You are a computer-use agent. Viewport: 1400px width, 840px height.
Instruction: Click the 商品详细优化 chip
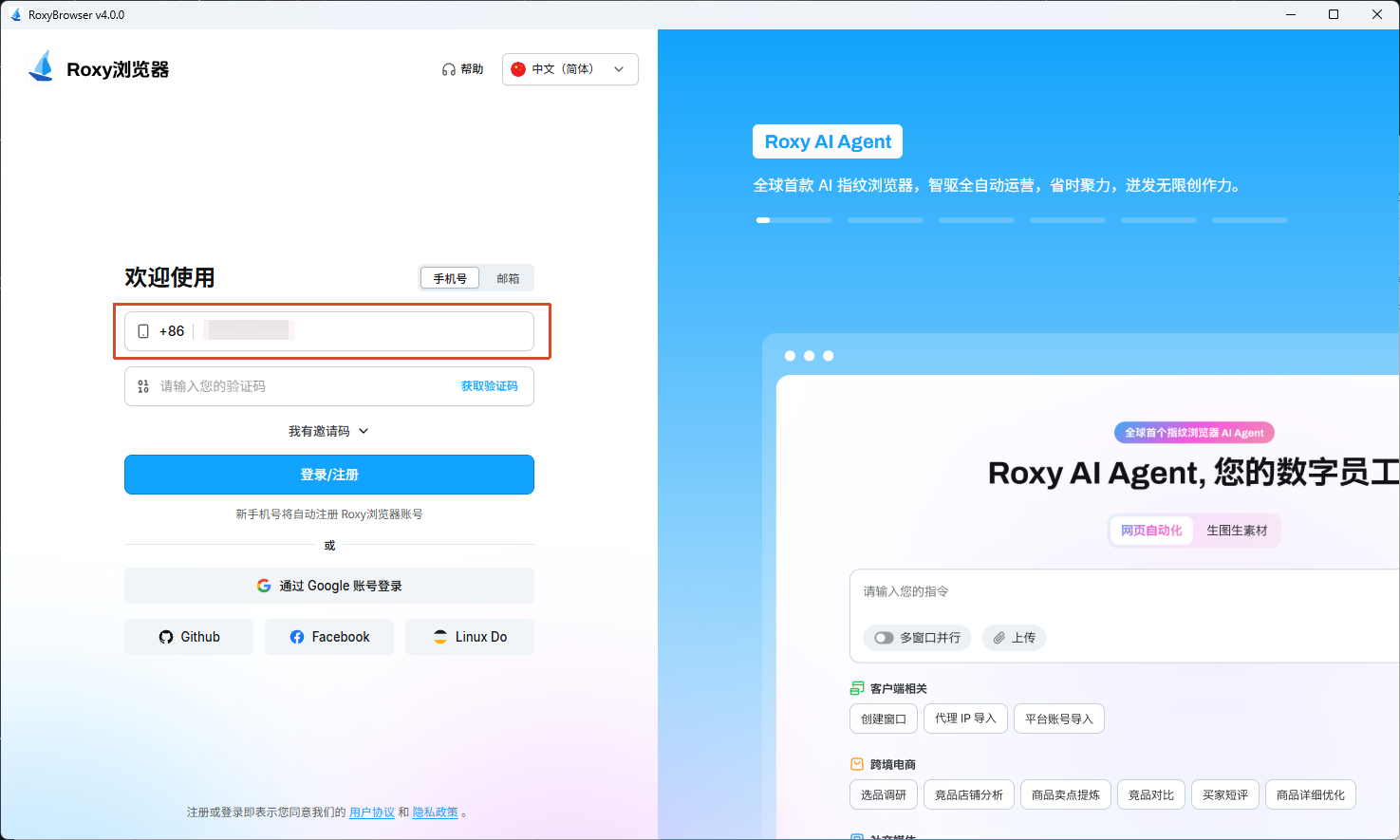(1311, 794)
